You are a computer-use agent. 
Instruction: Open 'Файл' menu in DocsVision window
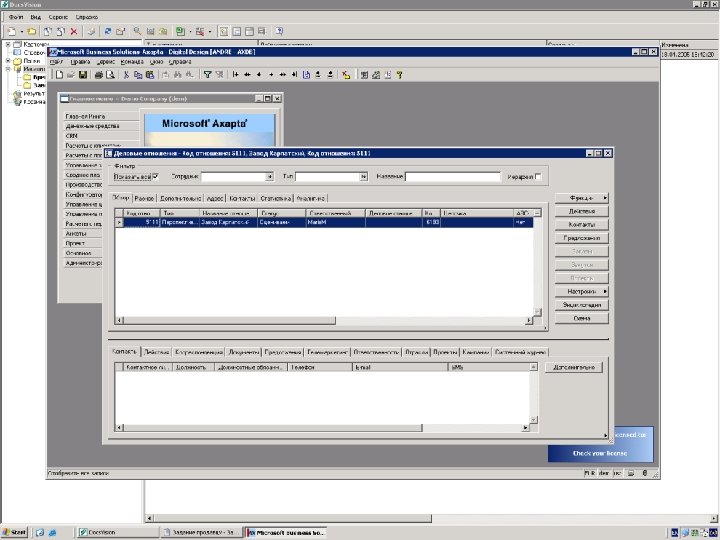[x=16, y=17]
